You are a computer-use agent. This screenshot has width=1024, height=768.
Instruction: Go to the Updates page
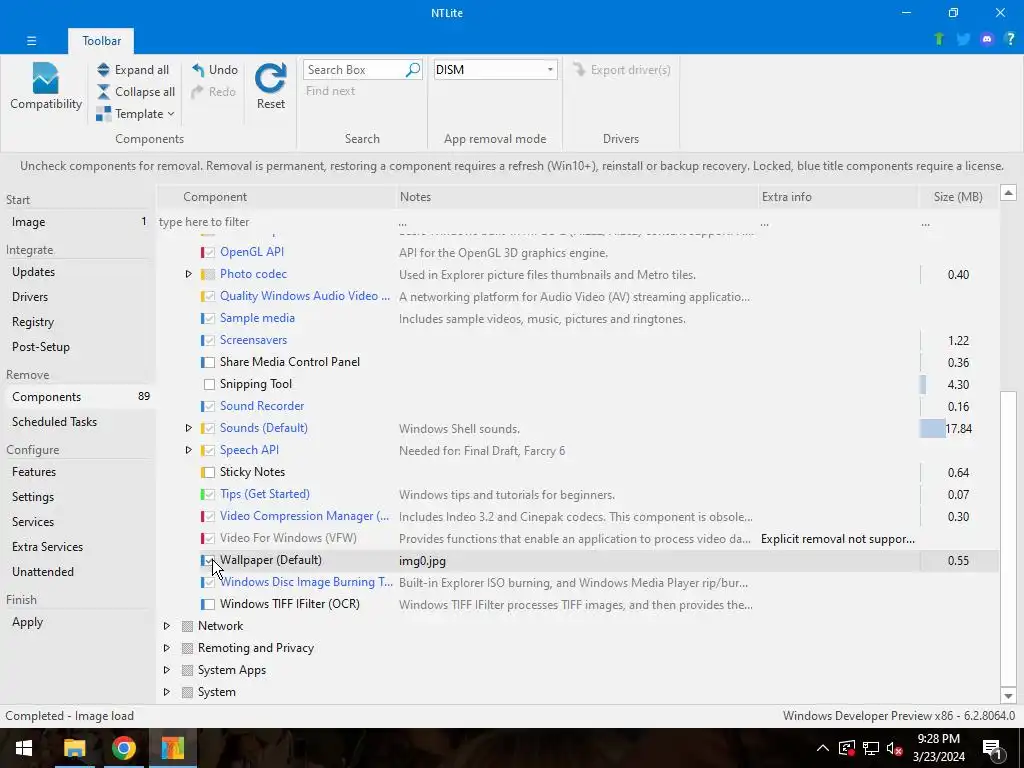pyautogui.click(x=33, y=272)
